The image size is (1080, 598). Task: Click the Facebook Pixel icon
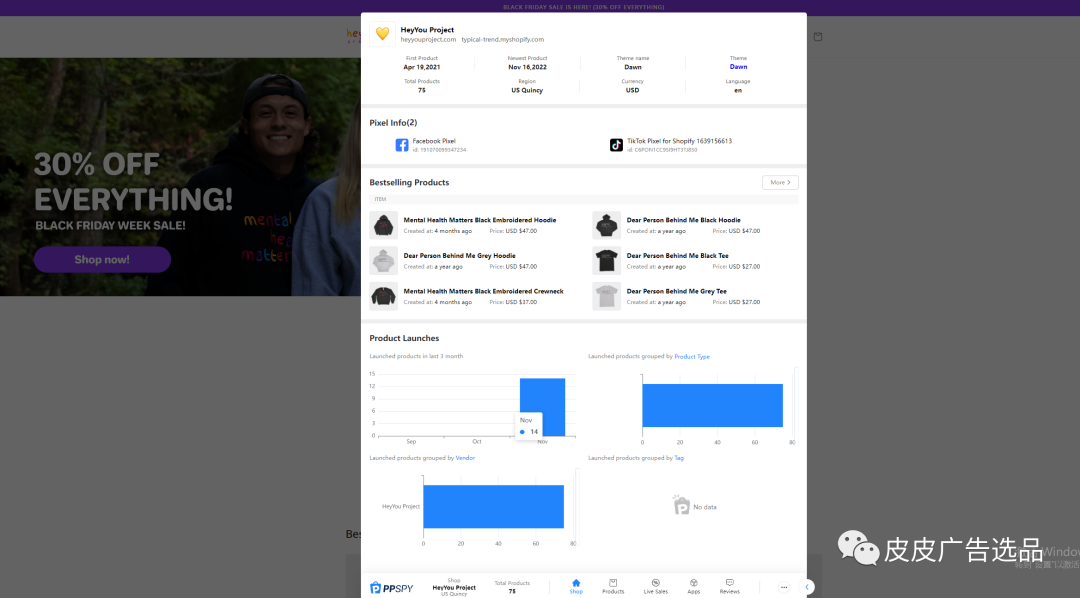pyautogui.click(x=402, y=145)
